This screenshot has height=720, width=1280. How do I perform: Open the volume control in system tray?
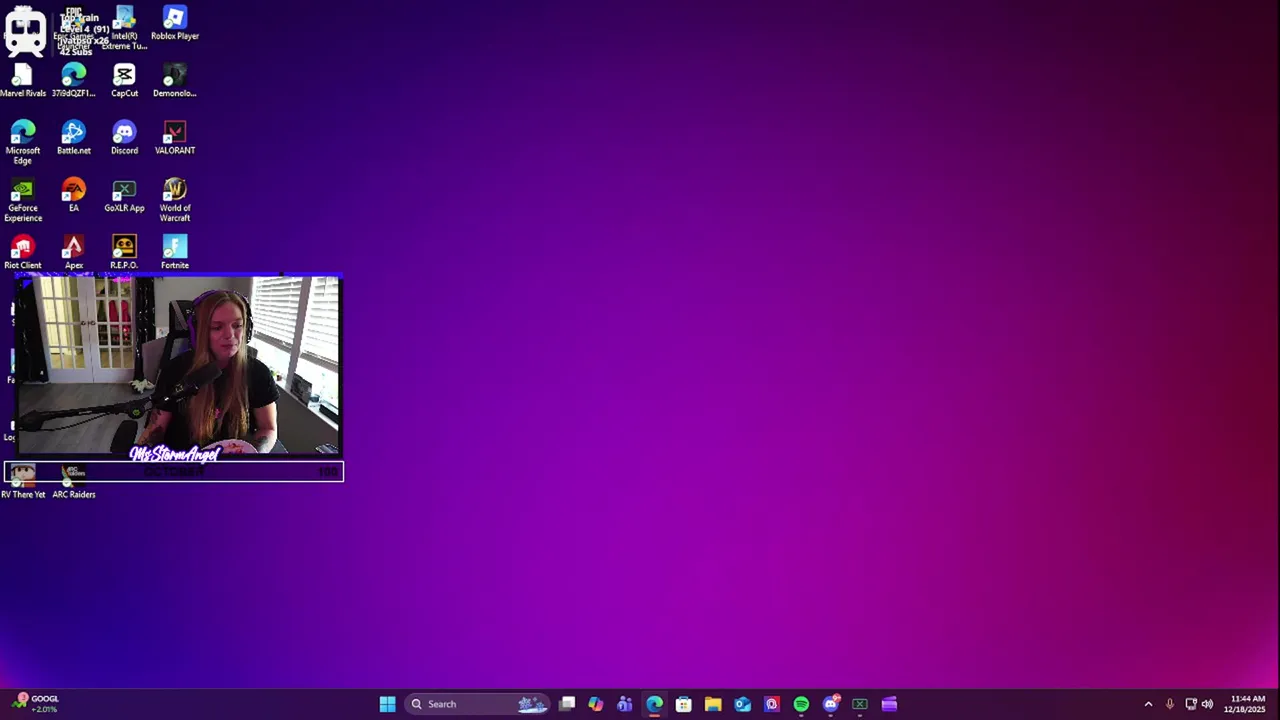pos(1207,704)
